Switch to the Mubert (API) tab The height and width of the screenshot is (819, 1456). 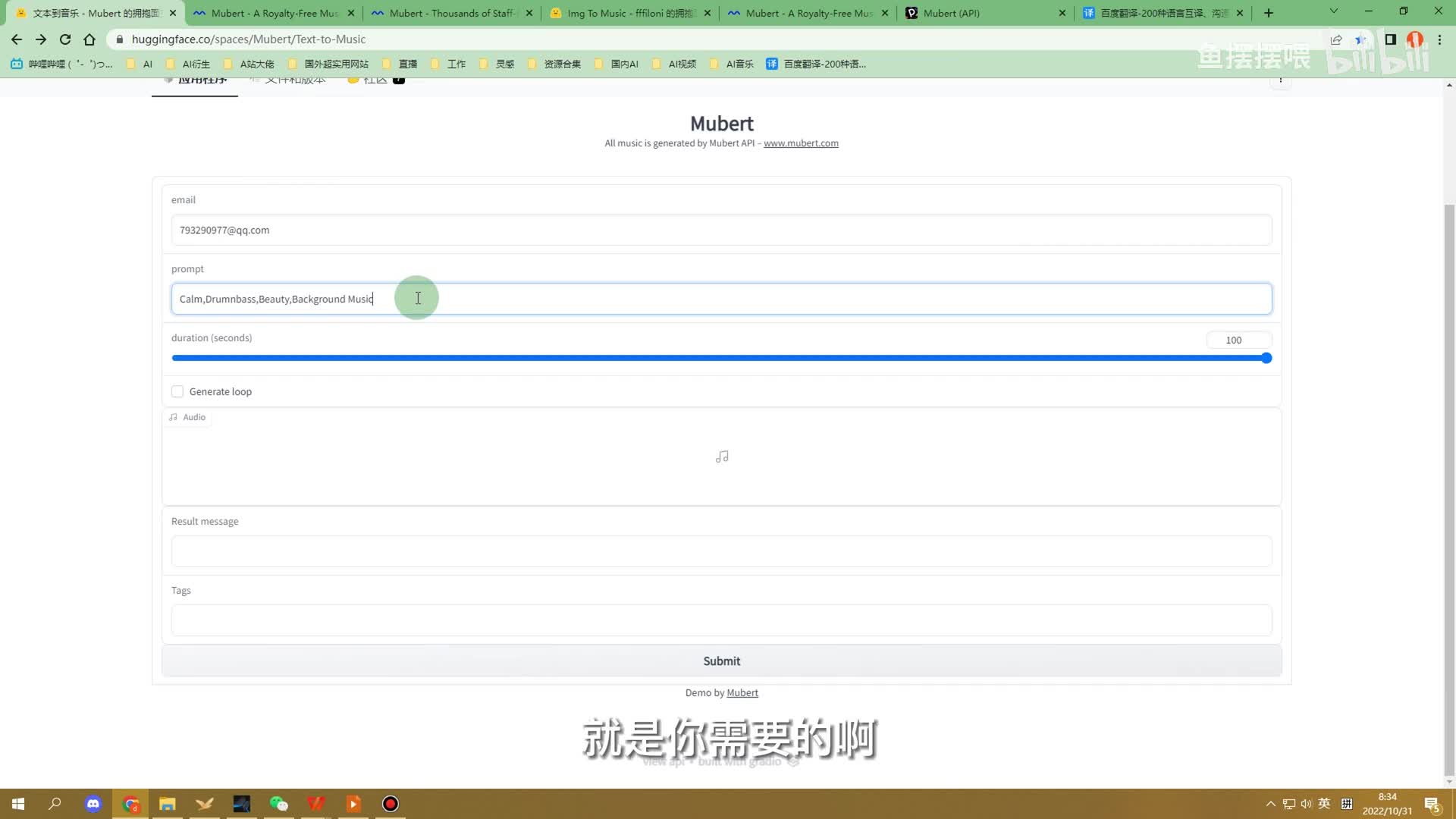pyautogui.click(x=952, y=13)
